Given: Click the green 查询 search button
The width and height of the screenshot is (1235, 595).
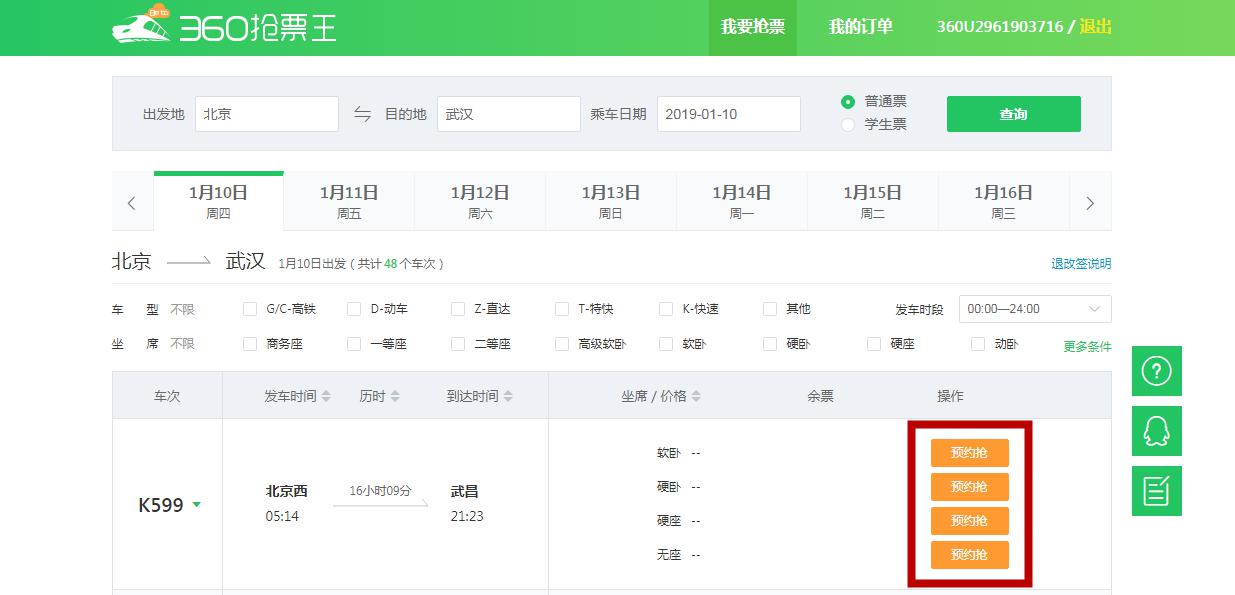Looking at the screenshot, I should coord(1013,113).
